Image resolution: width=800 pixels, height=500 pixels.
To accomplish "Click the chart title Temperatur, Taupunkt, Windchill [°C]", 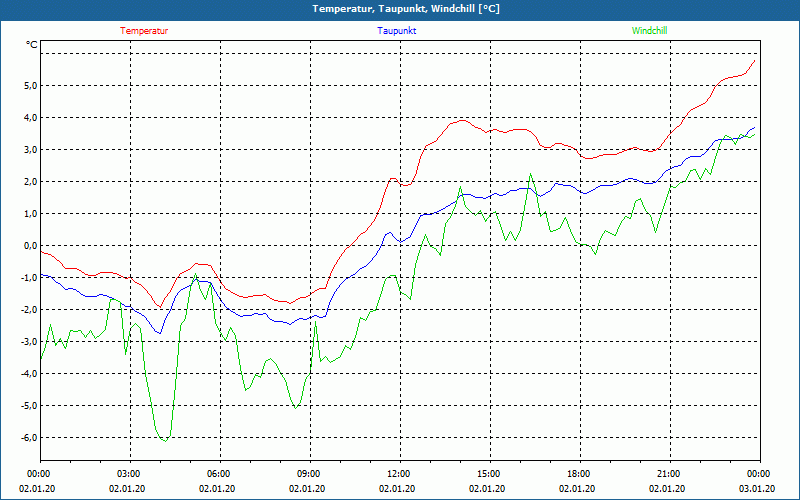I will click(x=406, y=9).
